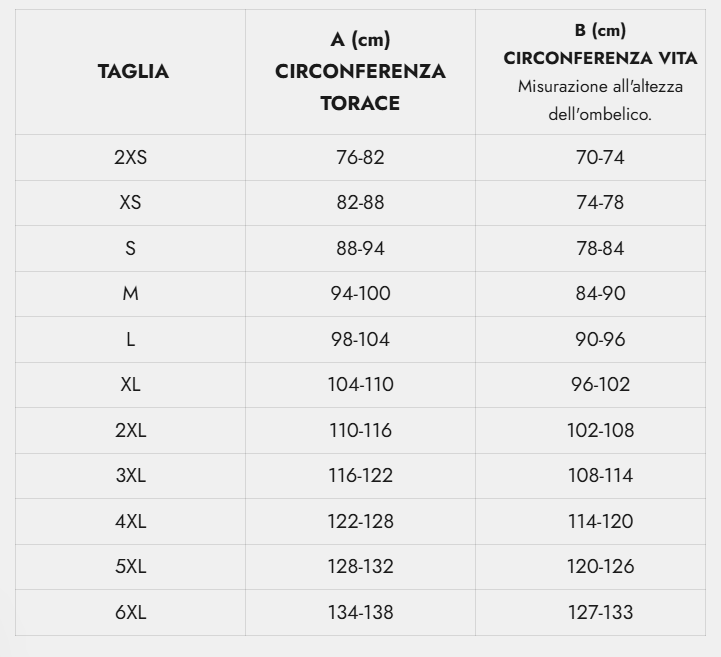Image resolution: width=721 pixels, height=657 pixels.
Task: Select size S in the table
Action: click(x=131, y=248)
